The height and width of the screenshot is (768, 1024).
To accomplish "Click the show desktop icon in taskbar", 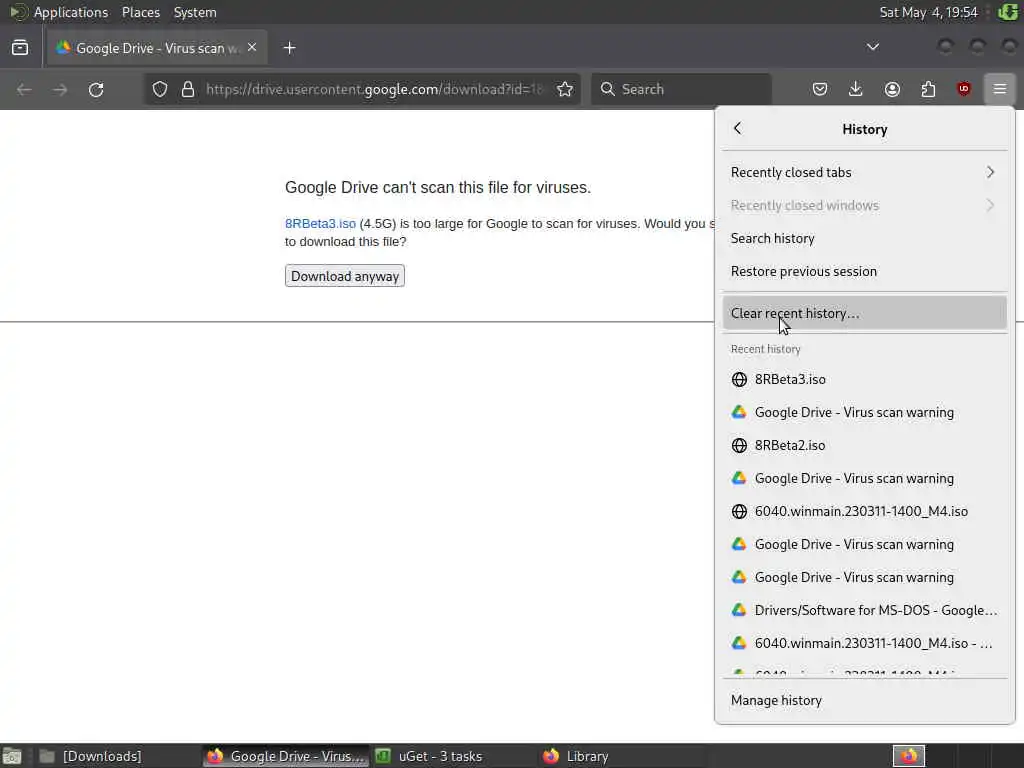I will click(x=12, y=756).
